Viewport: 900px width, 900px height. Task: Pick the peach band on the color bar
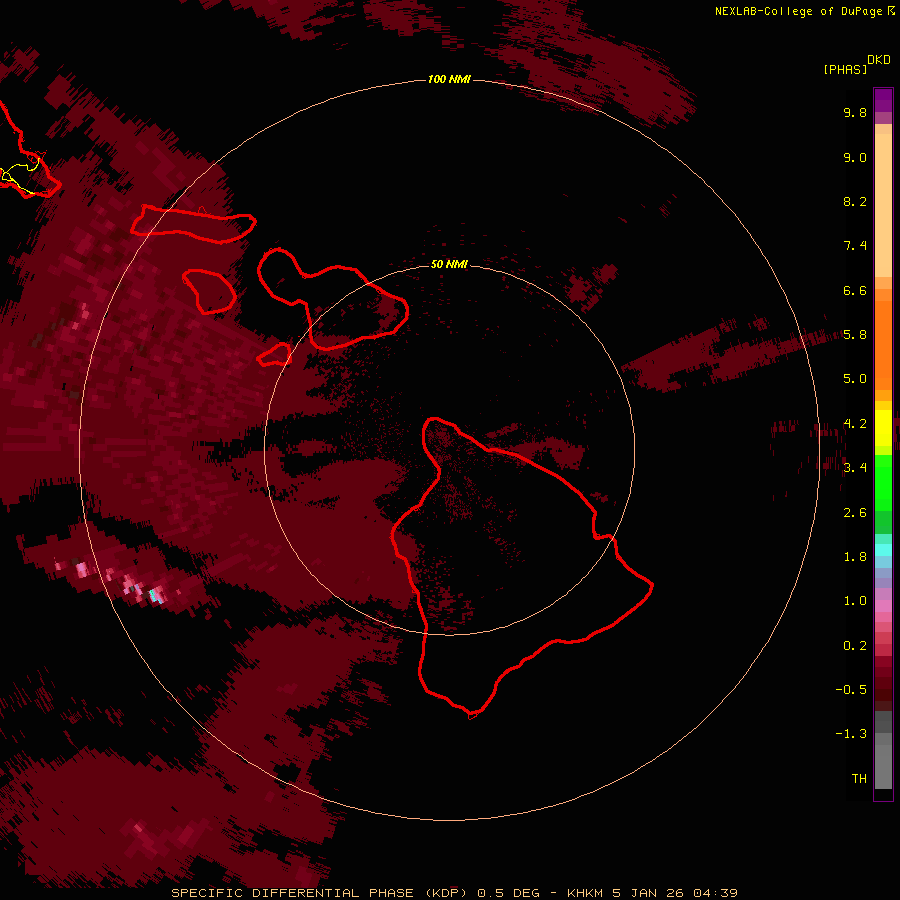click(883, 205)
